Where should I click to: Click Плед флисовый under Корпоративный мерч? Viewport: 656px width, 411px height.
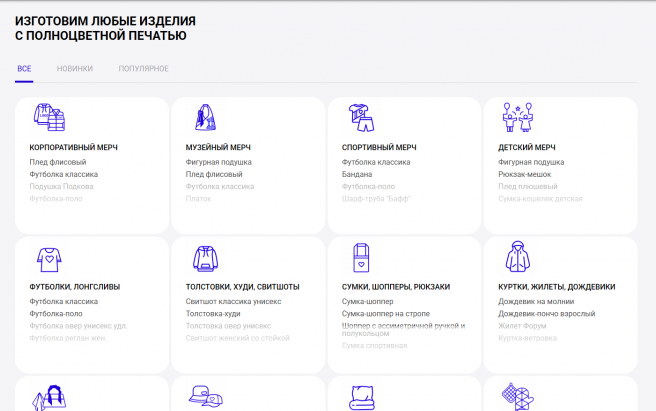tap(58, 162)
